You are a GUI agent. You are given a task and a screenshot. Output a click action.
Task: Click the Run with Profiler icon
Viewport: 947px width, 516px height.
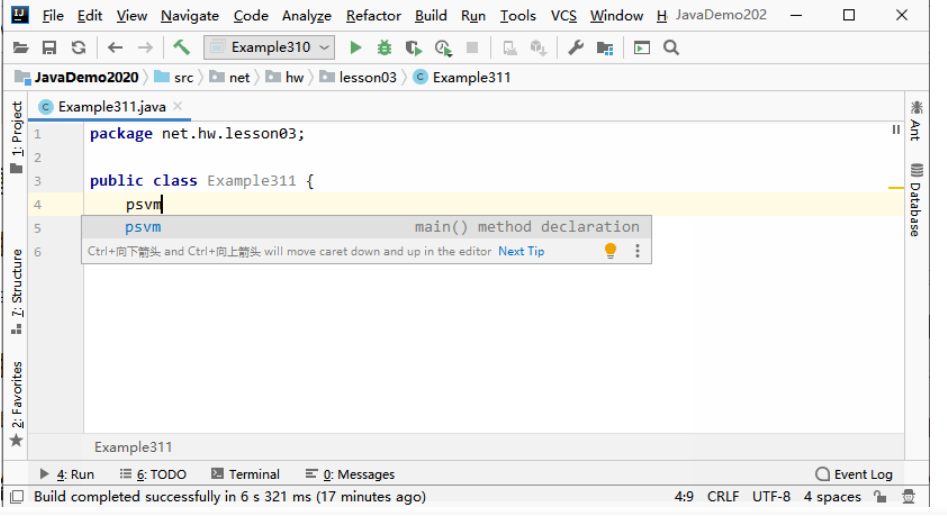point(443,48)
